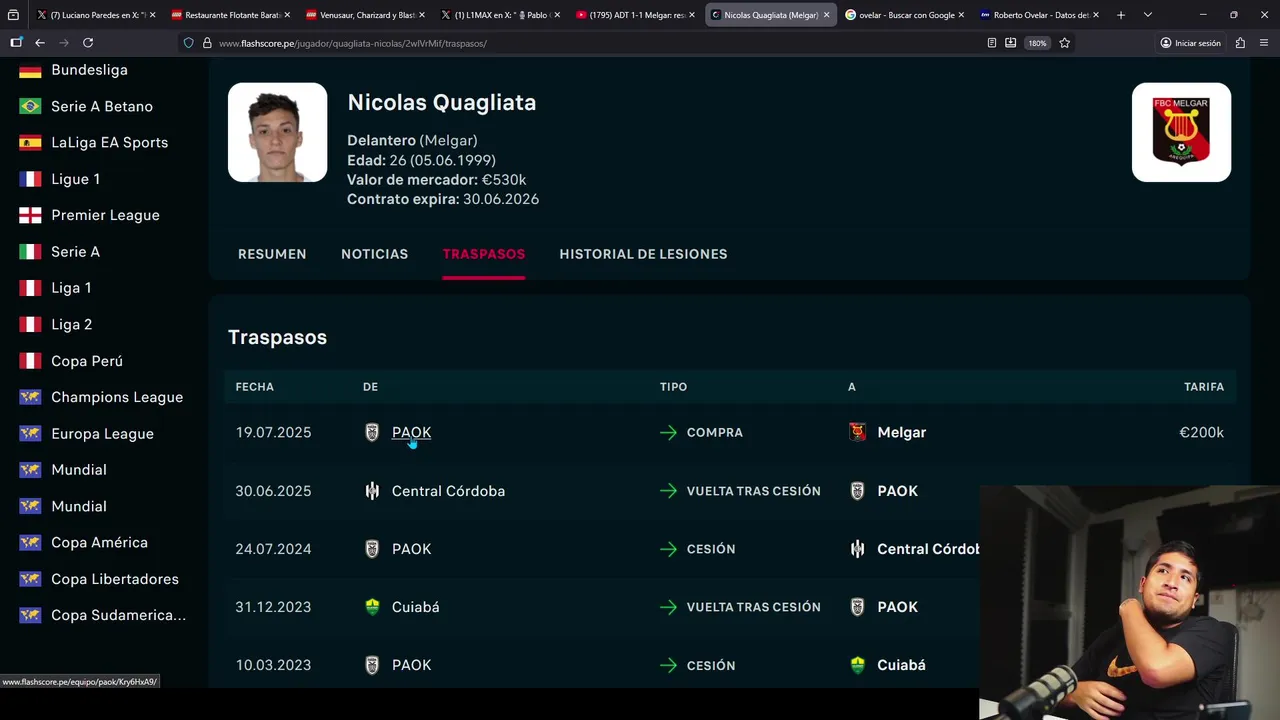Click the Peru flag beside Liga 1
1280x720 pixels.
point(30,288)
